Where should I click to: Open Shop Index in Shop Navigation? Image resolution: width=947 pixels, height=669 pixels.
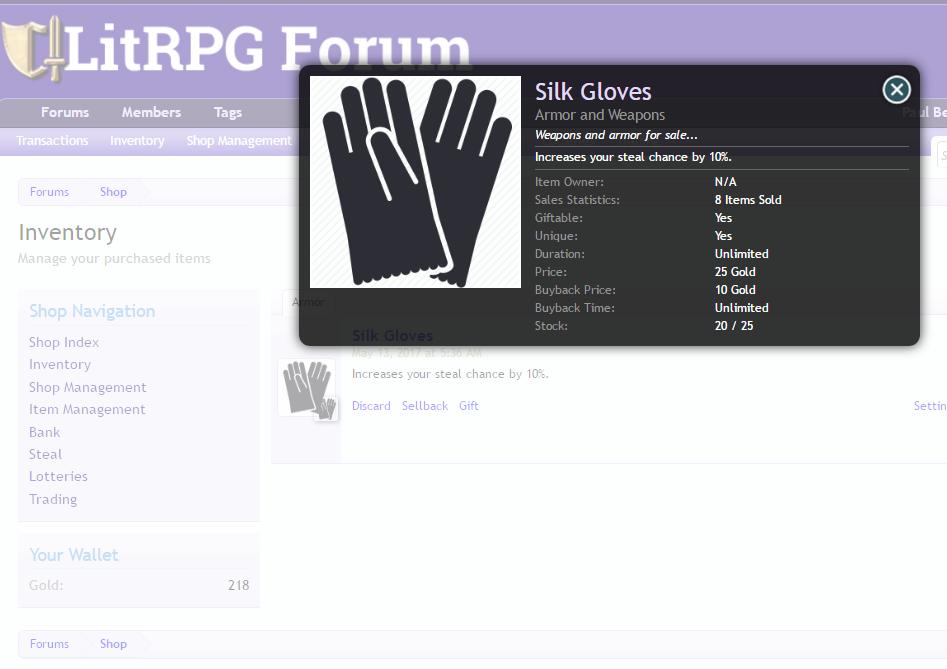(x=64, y=342)
